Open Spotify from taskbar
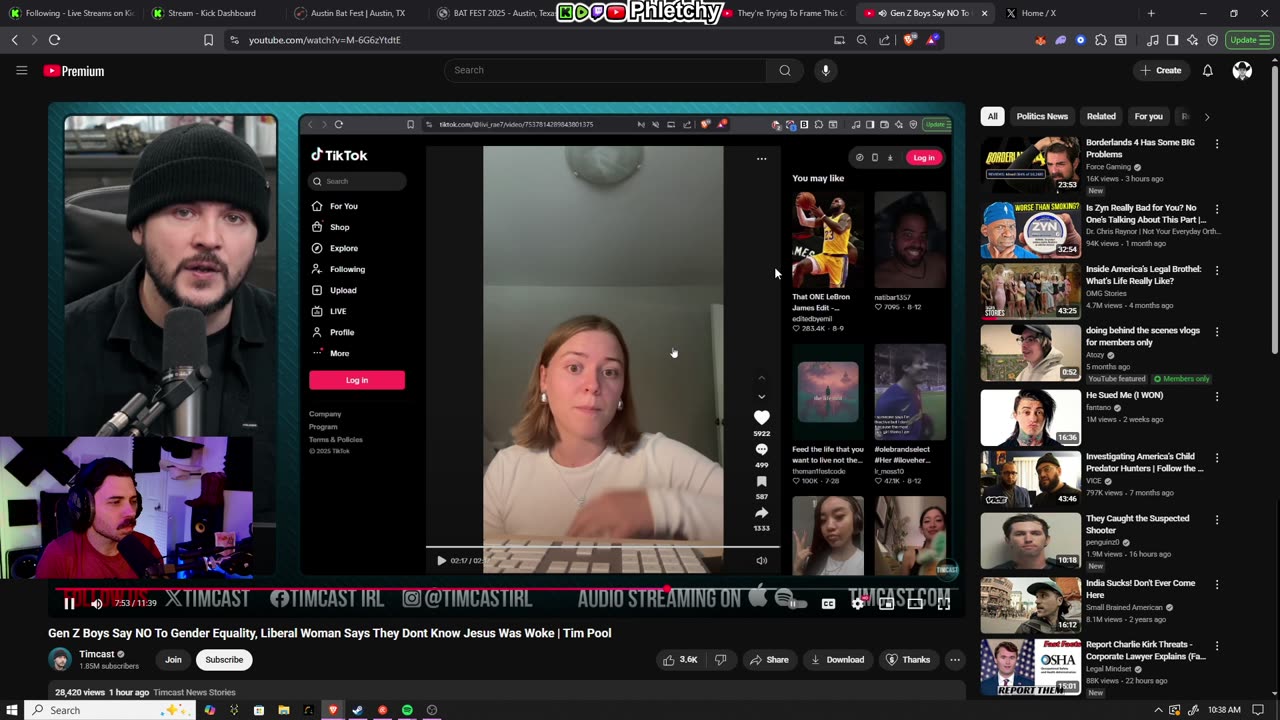The width and height of the screenshot is (1280, 720). click(407, 710)
